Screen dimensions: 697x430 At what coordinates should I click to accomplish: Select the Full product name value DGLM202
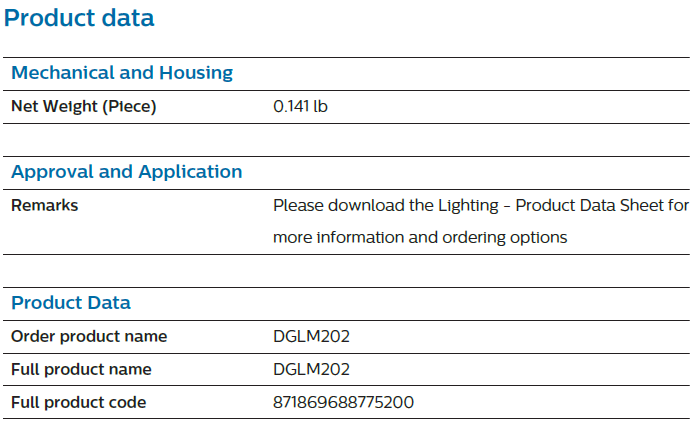(312, 370)
